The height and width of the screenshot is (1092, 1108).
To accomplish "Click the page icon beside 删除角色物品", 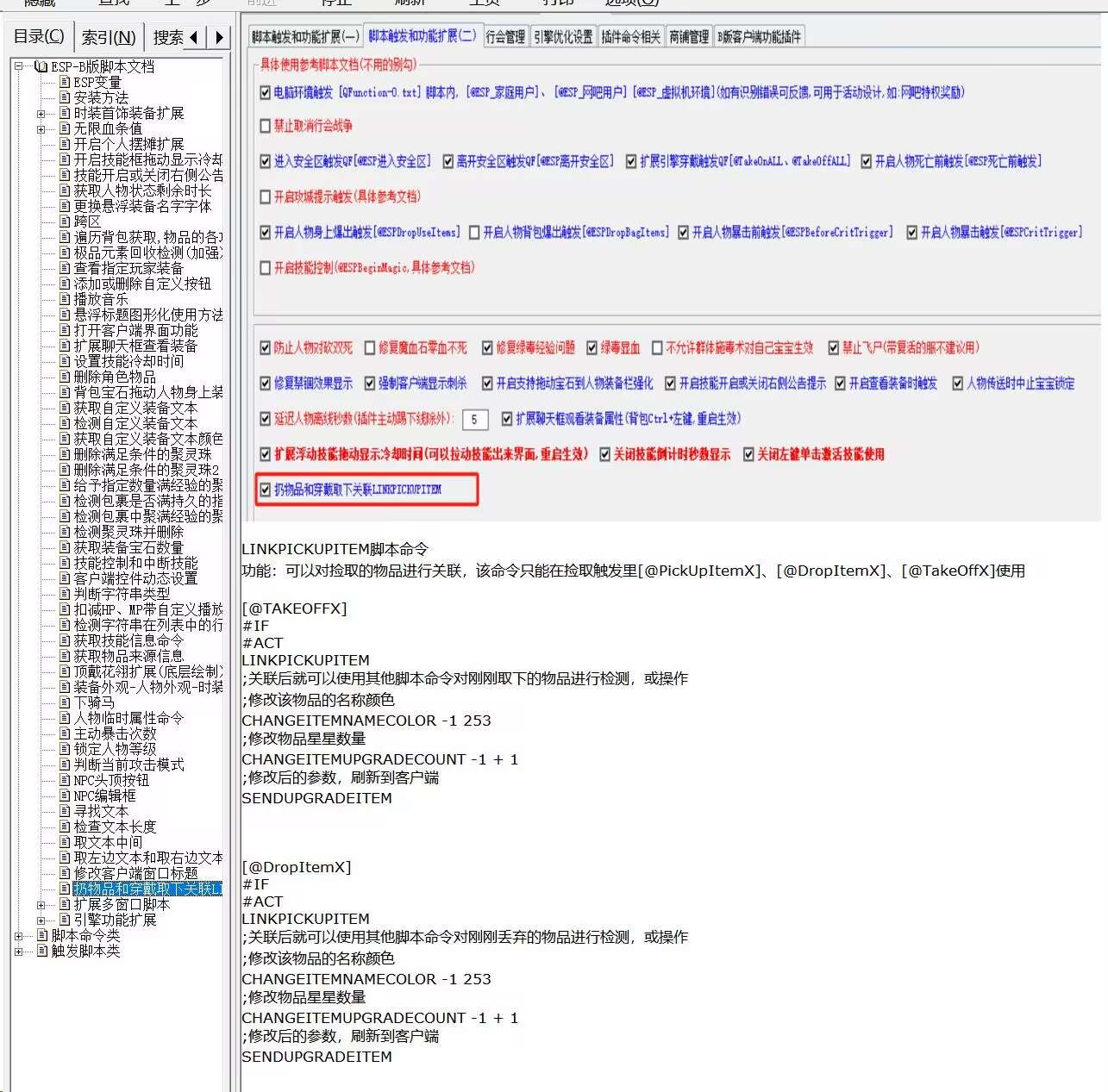I will (65, 377).
